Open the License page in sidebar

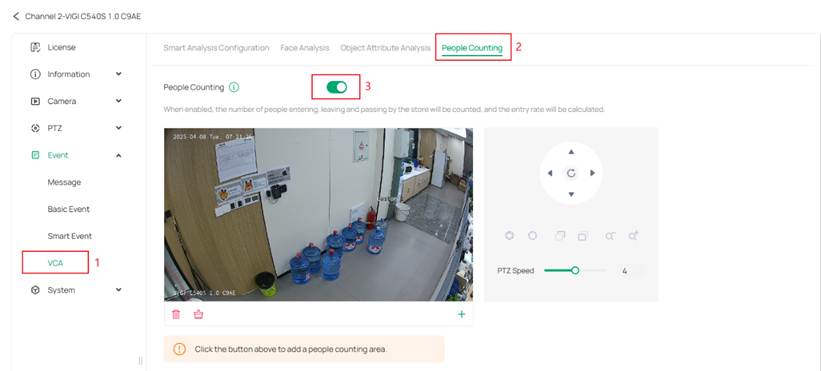62,47
